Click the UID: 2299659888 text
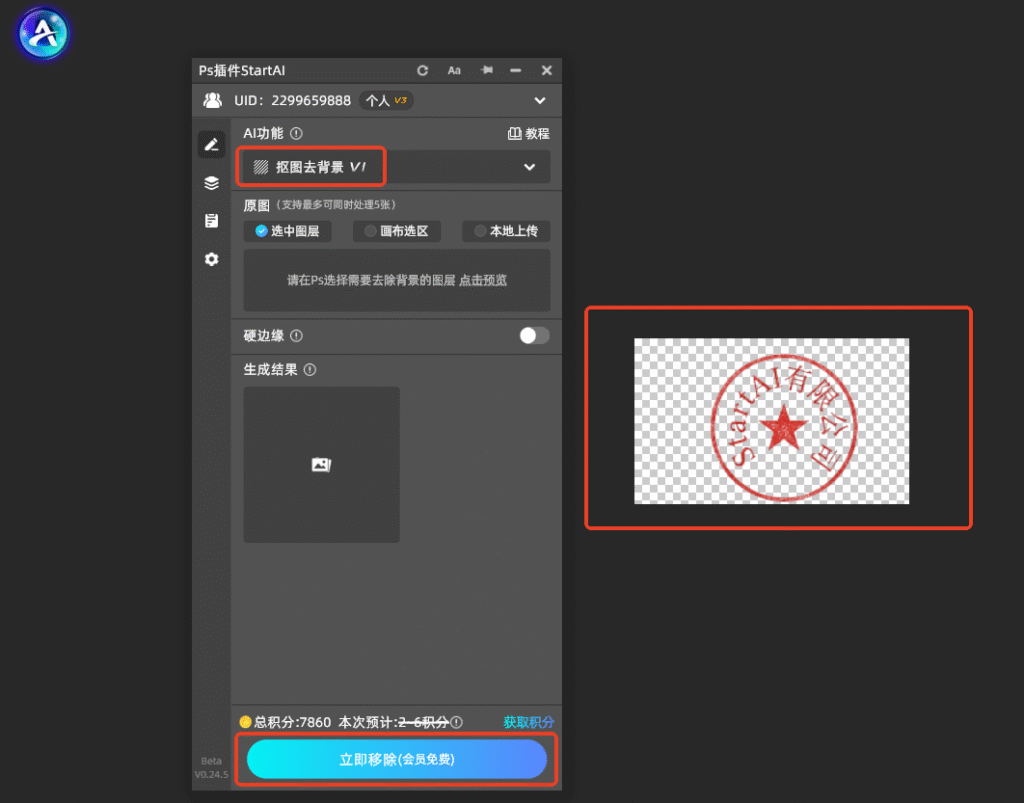Image resolution: width=1024 pixels, height=803 pixels. point(292,101)
